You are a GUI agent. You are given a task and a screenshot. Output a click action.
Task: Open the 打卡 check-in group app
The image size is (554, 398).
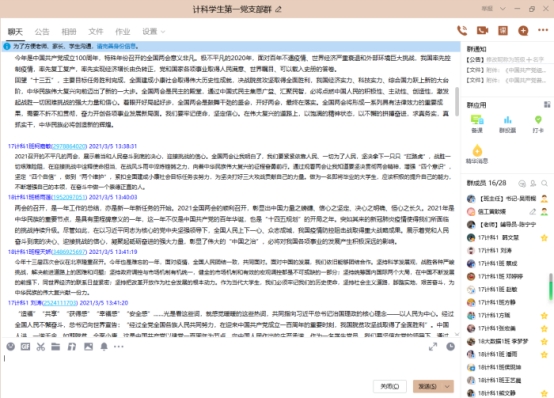(538, 124)
